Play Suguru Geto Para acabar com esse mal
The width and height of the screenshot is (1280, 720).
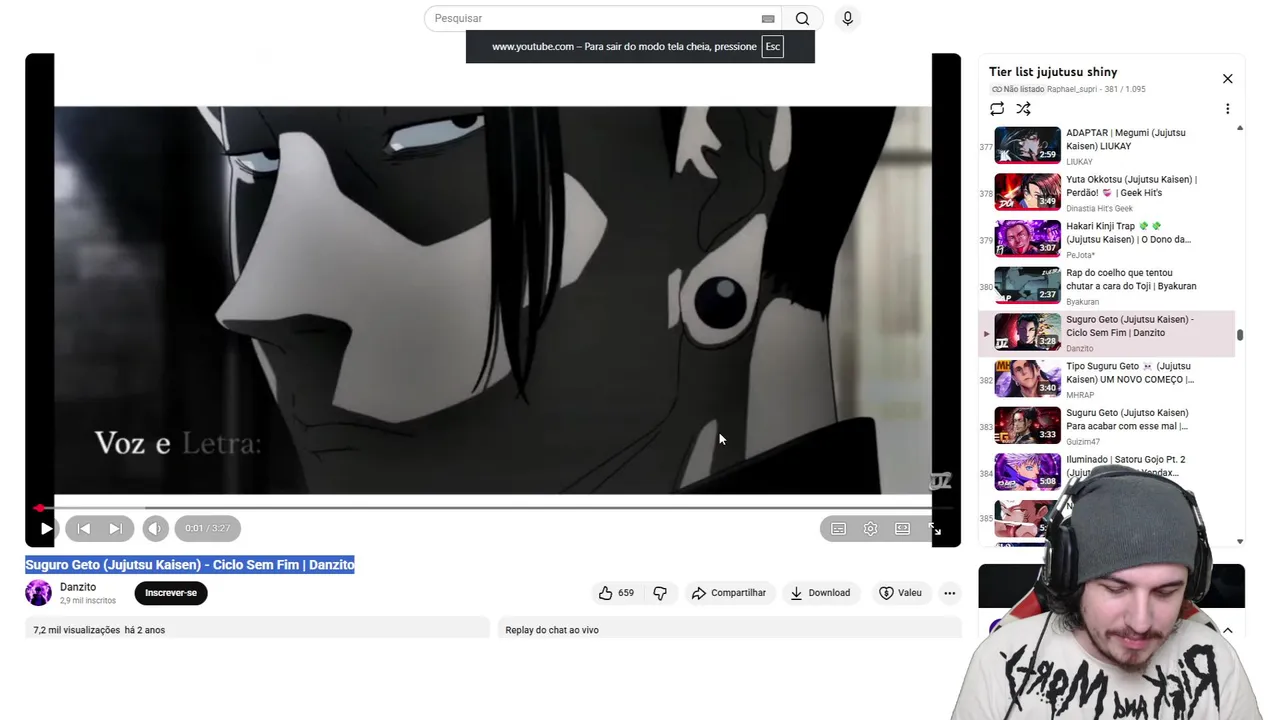[x=1106, y=426]
